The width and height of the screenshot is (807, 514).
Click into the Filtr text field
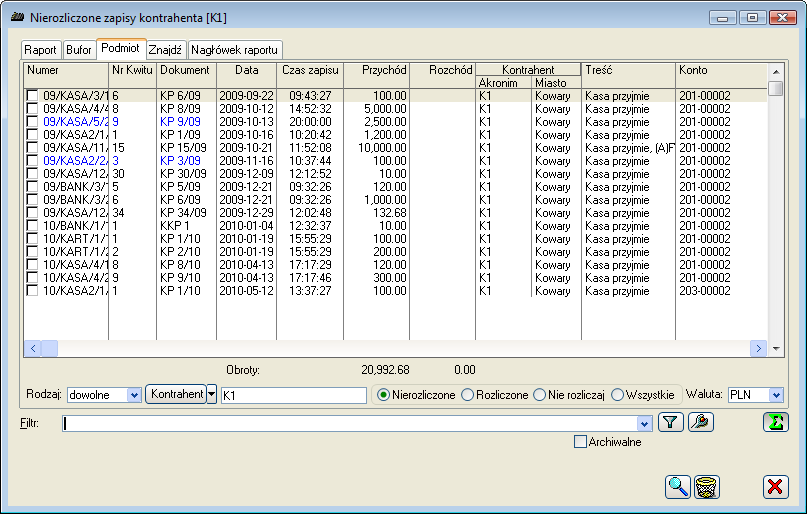click(350, 423)
